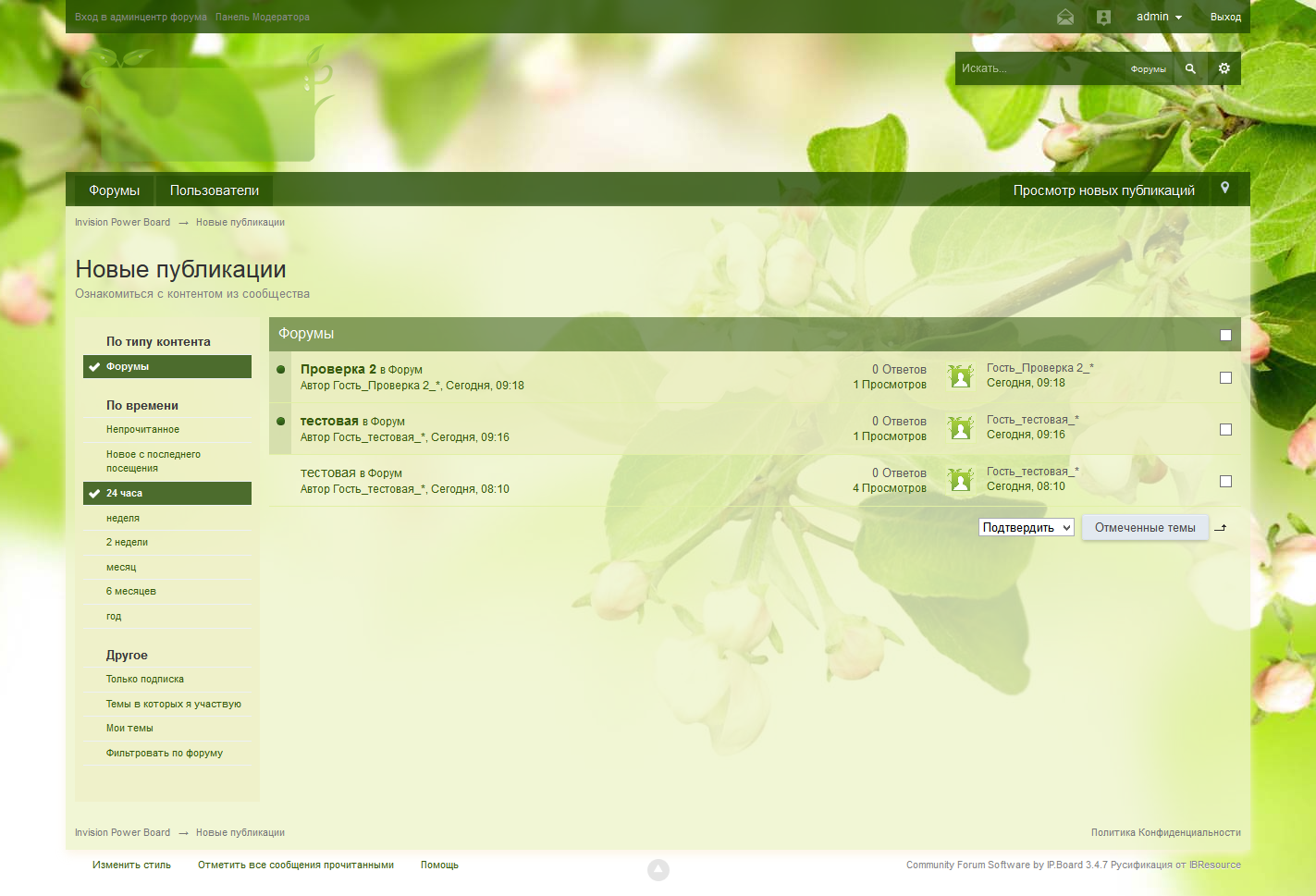Open the messenger envelope icon
Viewport: 1316px width, 896px height.
(1065, 17)
